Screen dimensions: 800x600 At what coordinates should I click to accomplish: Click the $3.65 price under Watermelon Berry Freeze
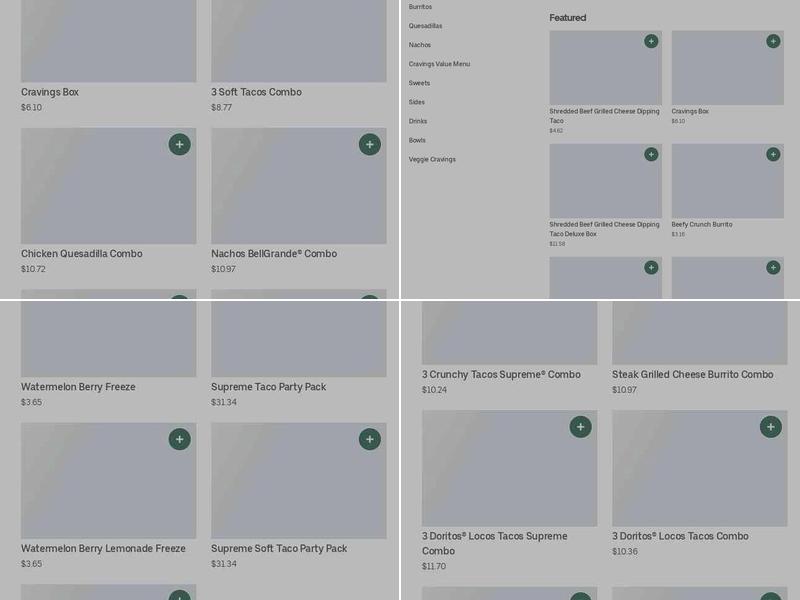[x=32, y=402]
